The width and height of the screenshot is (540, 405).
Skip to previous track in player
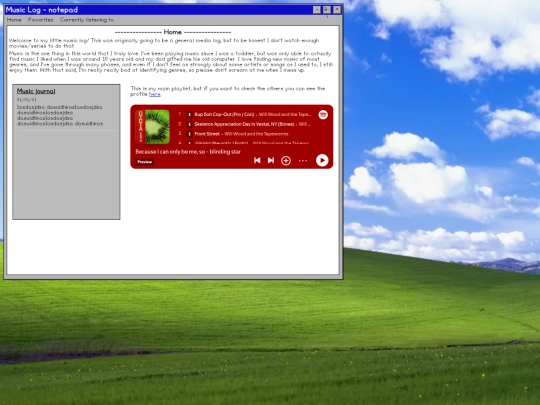click(257, 160)
